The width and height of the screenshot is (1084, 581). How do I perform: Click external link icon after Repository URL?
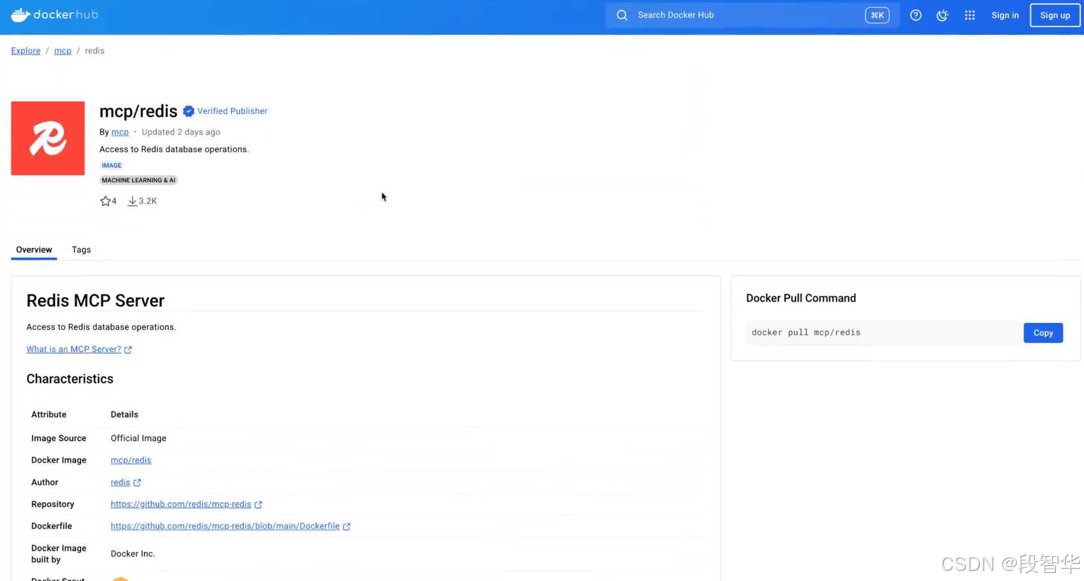[x=258, y=505]
